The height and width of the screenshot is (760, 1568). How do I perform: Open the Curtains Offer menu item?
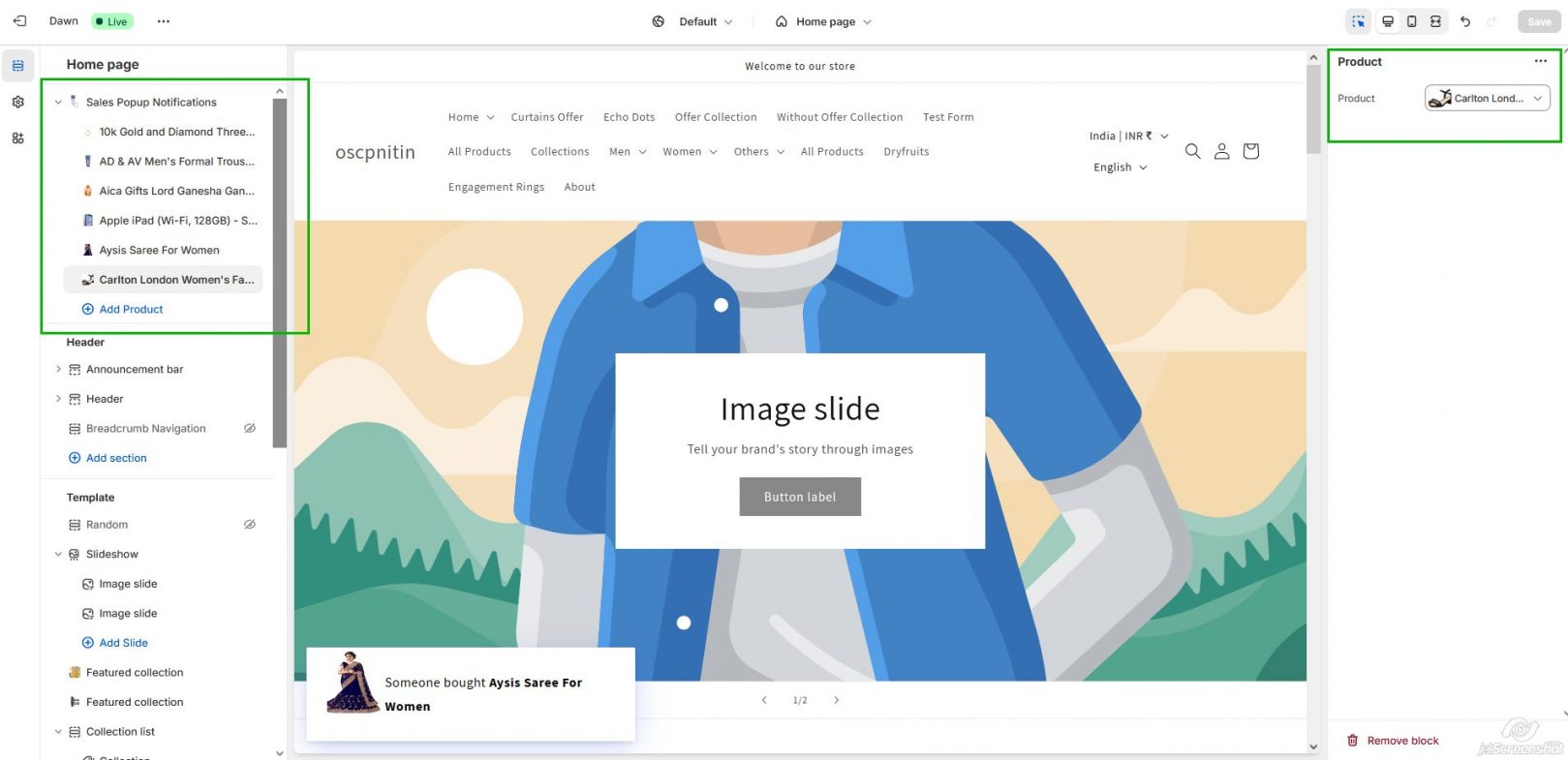[x=546, y=117]
